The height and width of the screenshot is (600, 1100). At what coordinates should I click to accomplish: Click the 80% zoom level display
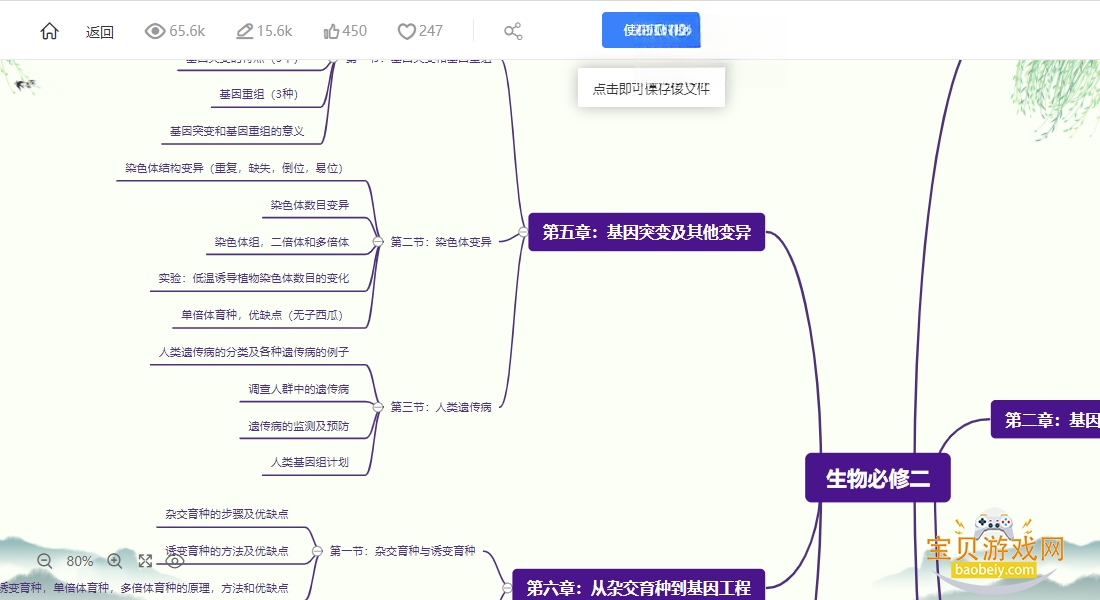[x=80, y=561]
